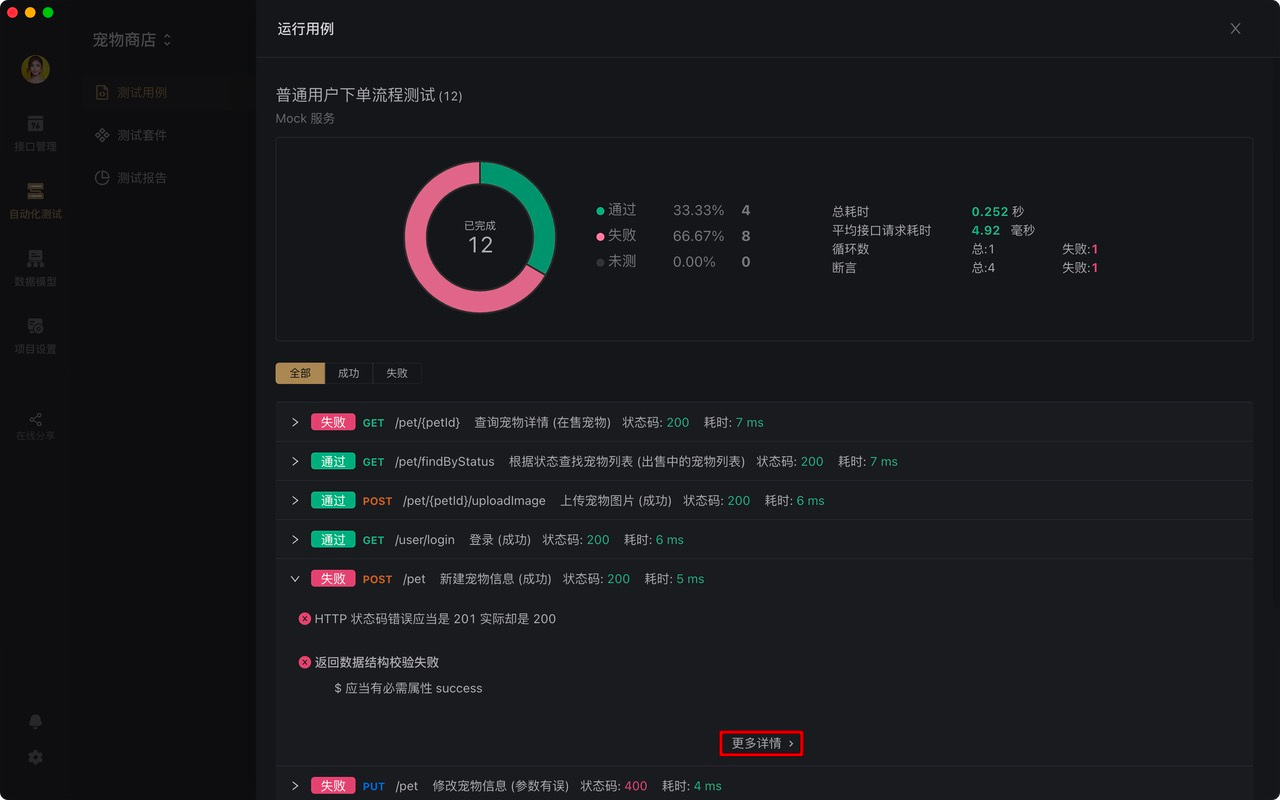The height and width of the screenshot is (800, 1280).
Task: Open notifications bell icon
Action: pyautogui.click(x=35, y=721)
